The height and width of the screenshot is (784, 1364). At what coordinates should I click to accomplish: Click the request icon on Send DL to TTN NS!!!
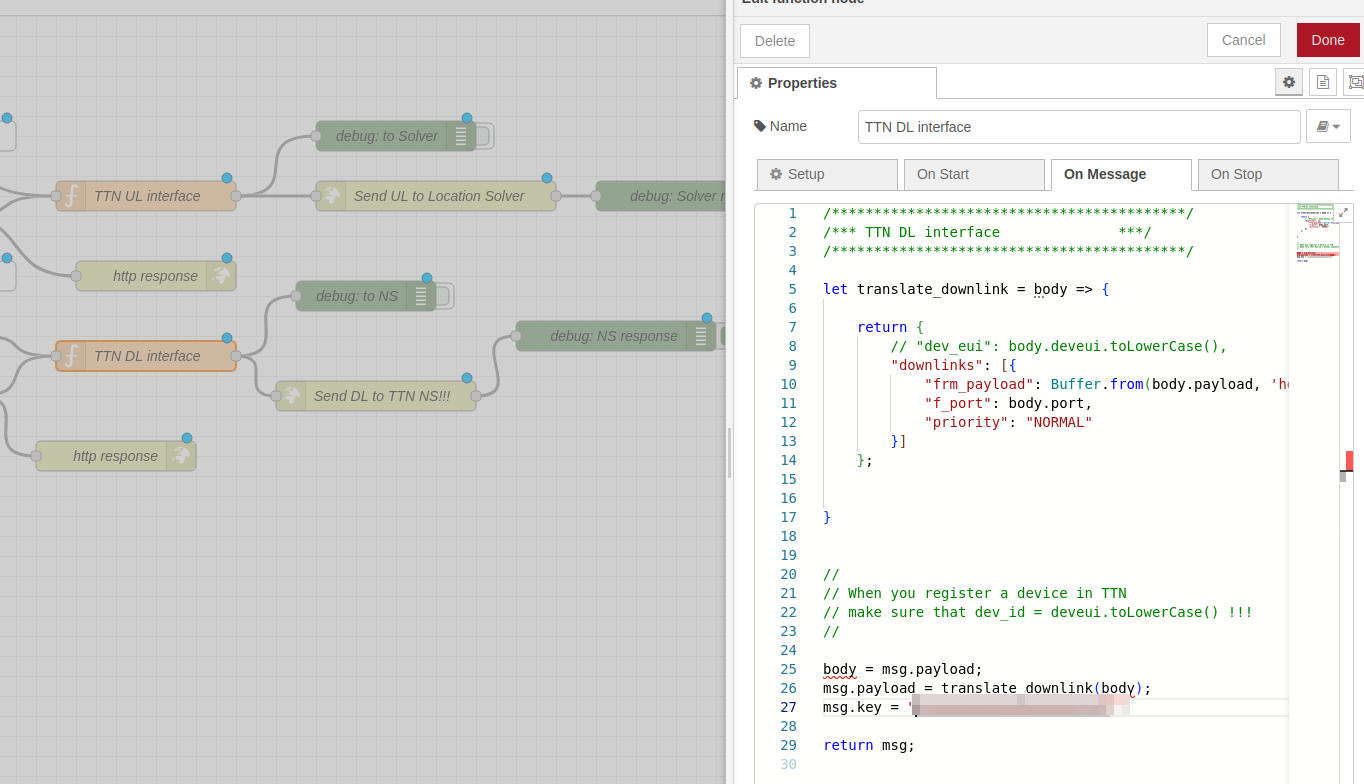click(x=291, y=396)
